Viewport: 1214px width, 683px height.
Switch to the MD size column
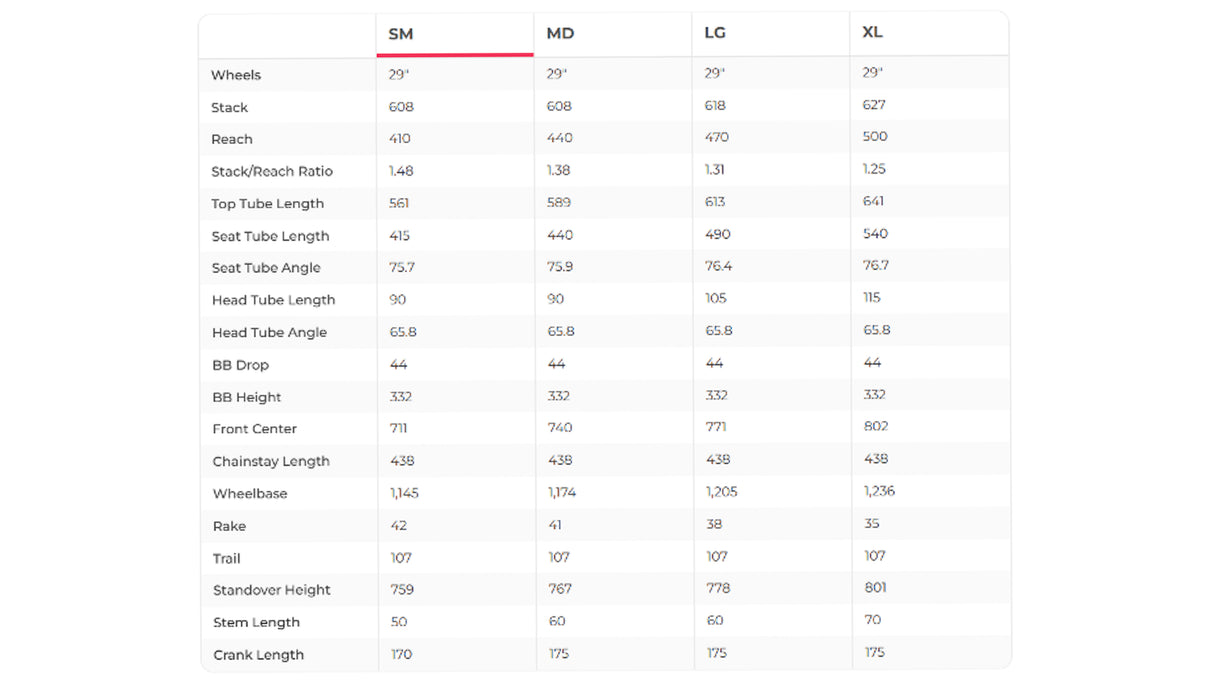[560, 34]
